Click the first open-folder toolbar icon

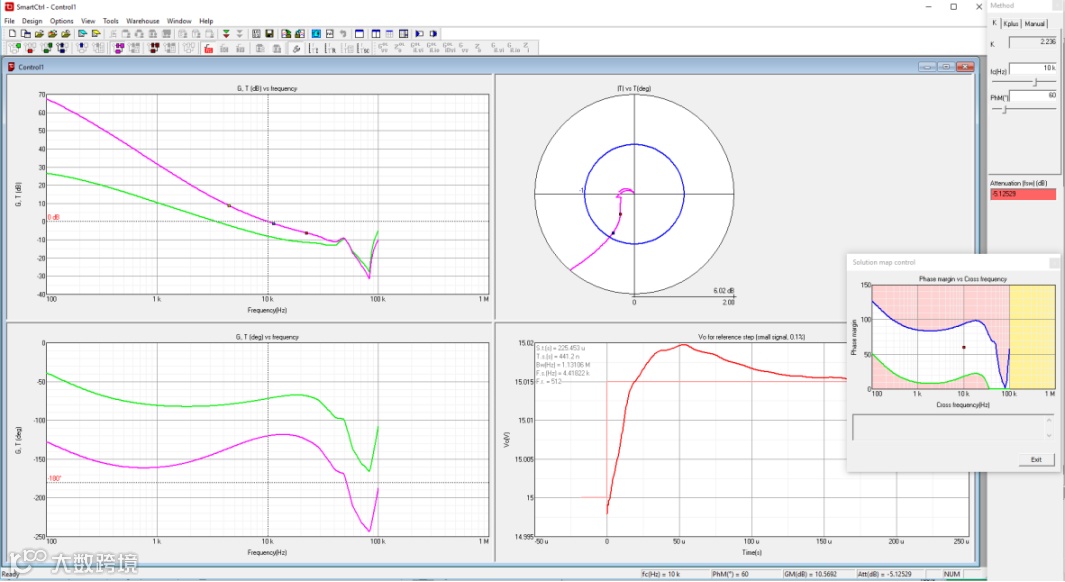click(39, 33)
